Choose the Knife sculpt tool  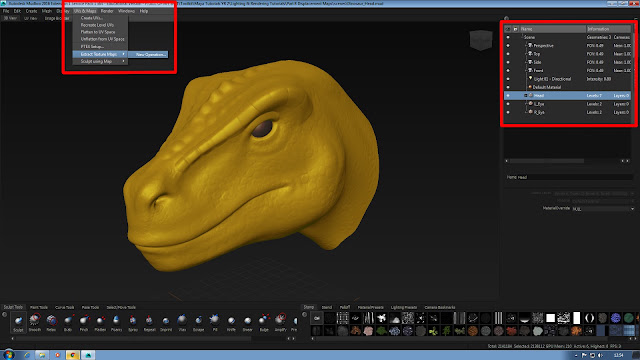[231, 320]
